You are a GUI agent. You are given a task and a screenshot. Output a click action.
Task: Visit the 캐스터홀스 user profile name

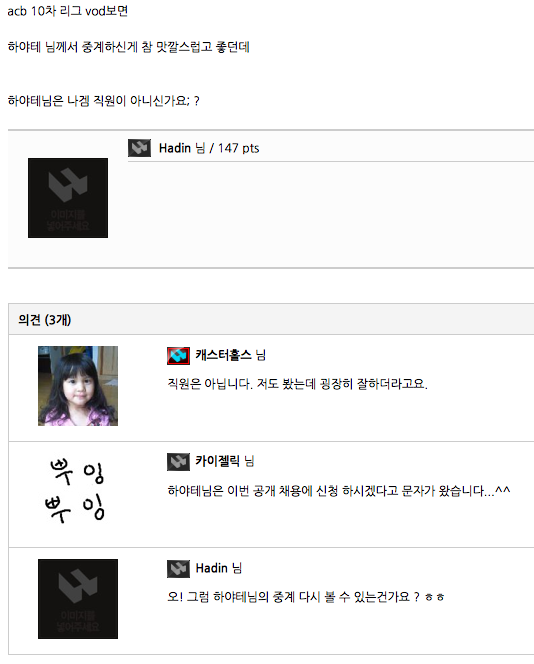point(224,355)
